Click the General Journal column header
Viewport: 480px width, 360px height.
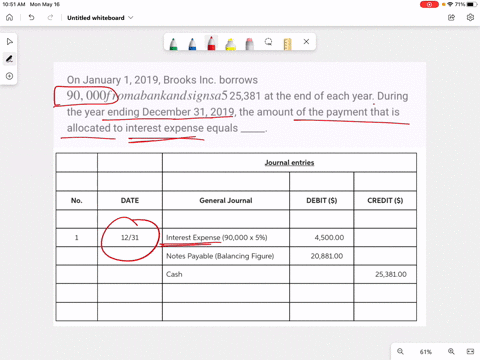pos(226,200)
